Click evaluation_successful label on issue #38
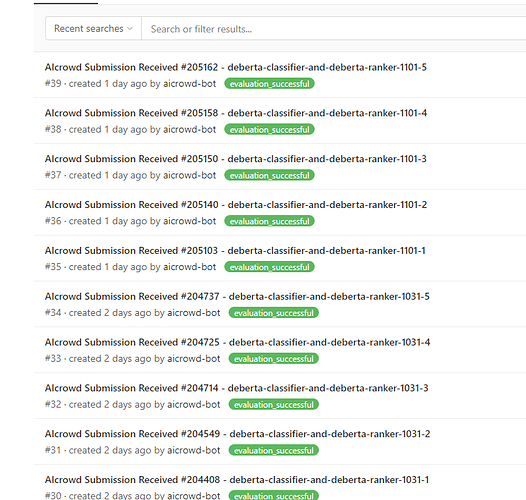Screen dimensions: 526x500 269,130
